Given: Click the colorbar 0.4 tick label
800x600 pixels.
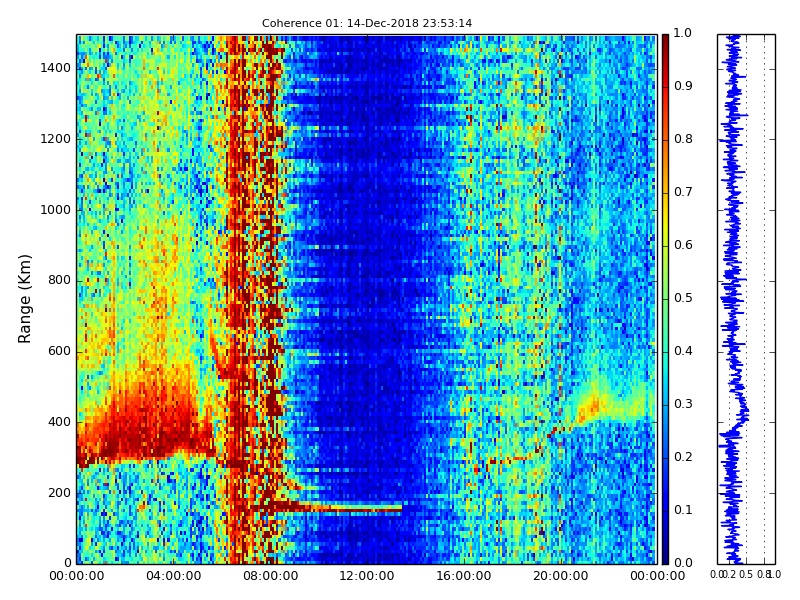Looking at the screenshot, I should click(x=683, y=351).
